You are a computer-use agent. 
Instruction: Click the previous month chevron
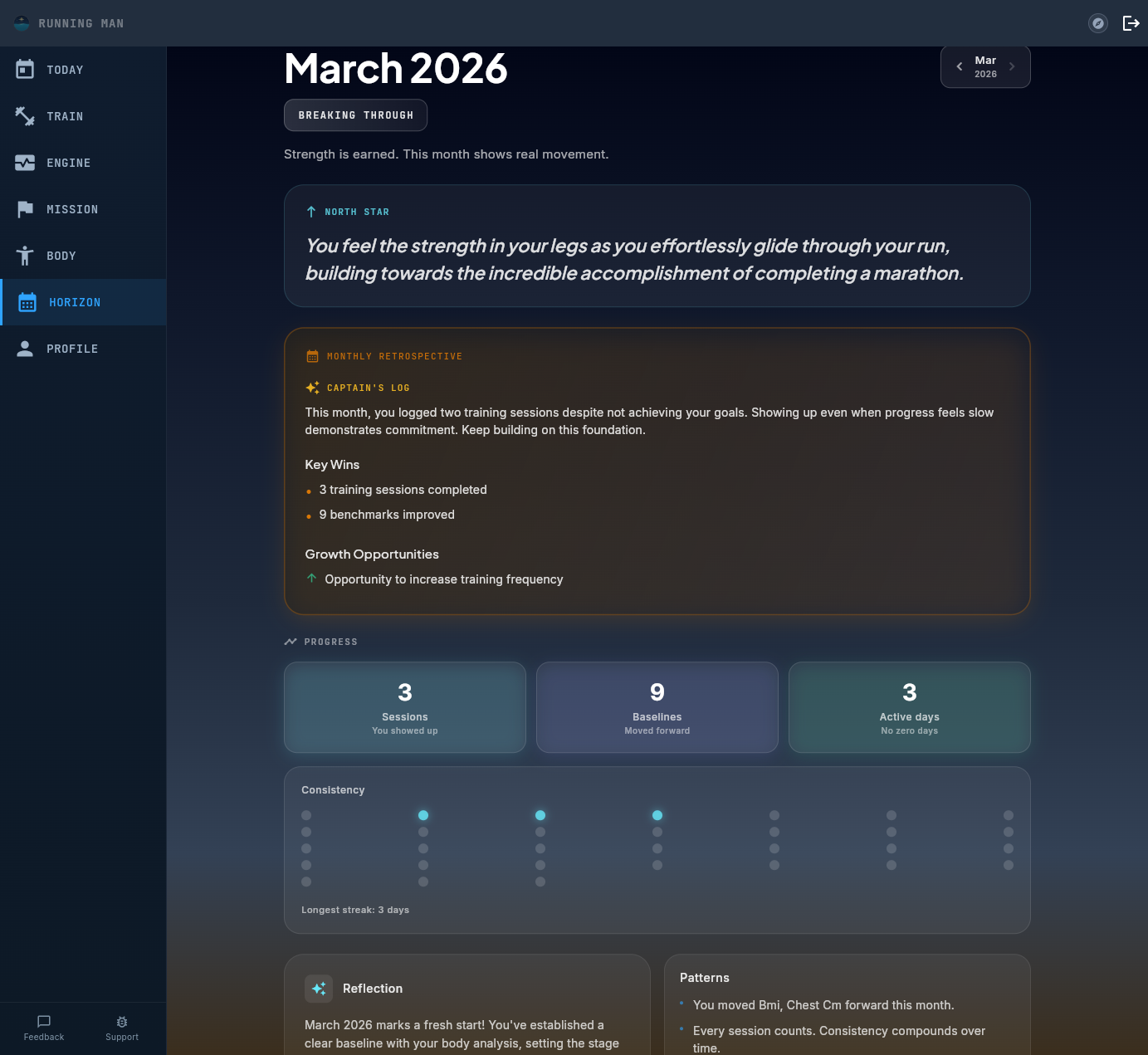click(x=960, y=66)
